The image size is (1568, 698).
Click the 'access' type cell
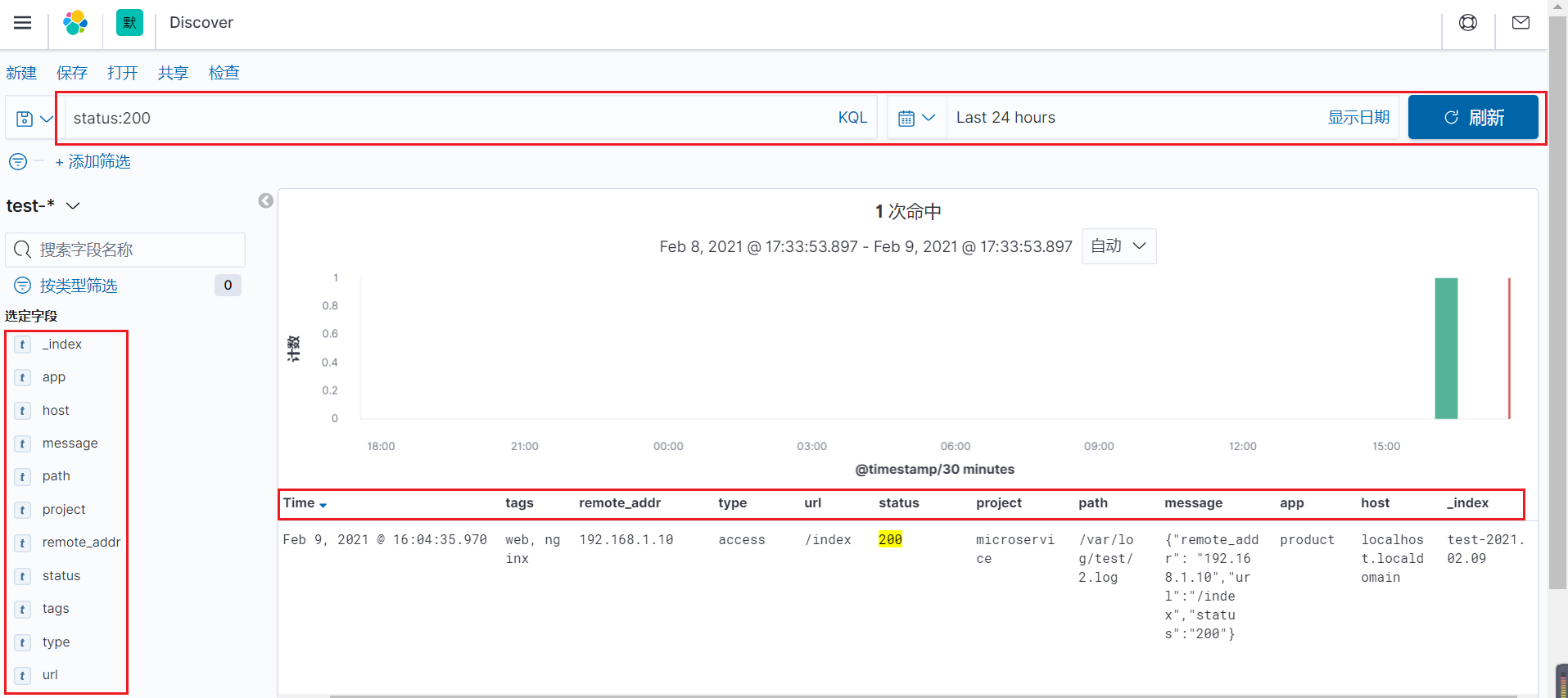742,540
